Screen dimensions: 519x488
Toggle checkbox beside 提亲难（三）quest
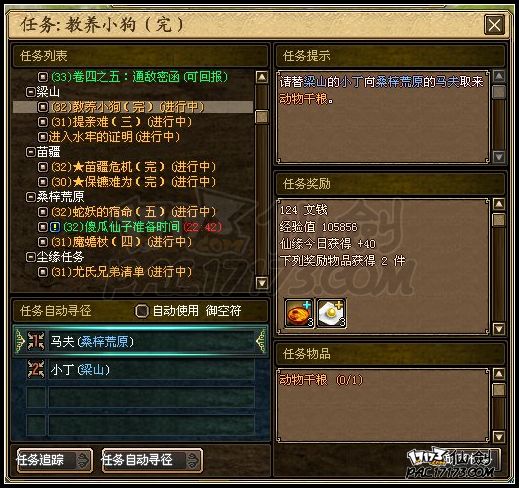[42, 122]
